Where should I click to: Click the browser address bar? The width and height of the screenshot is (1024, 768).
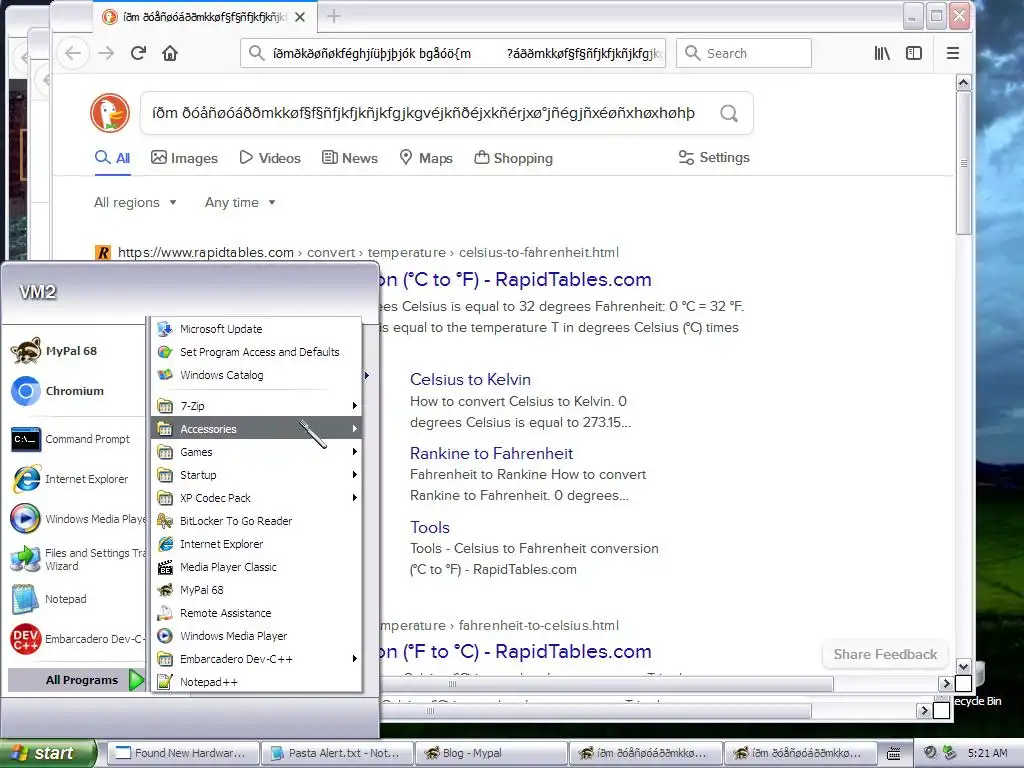(453, 53)
